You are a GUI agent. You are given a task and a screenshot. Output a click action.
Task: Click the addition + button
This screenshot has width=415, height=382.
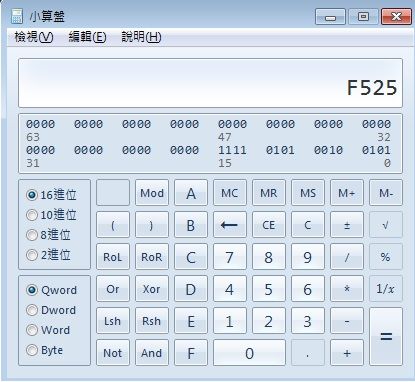pos(347,353)
